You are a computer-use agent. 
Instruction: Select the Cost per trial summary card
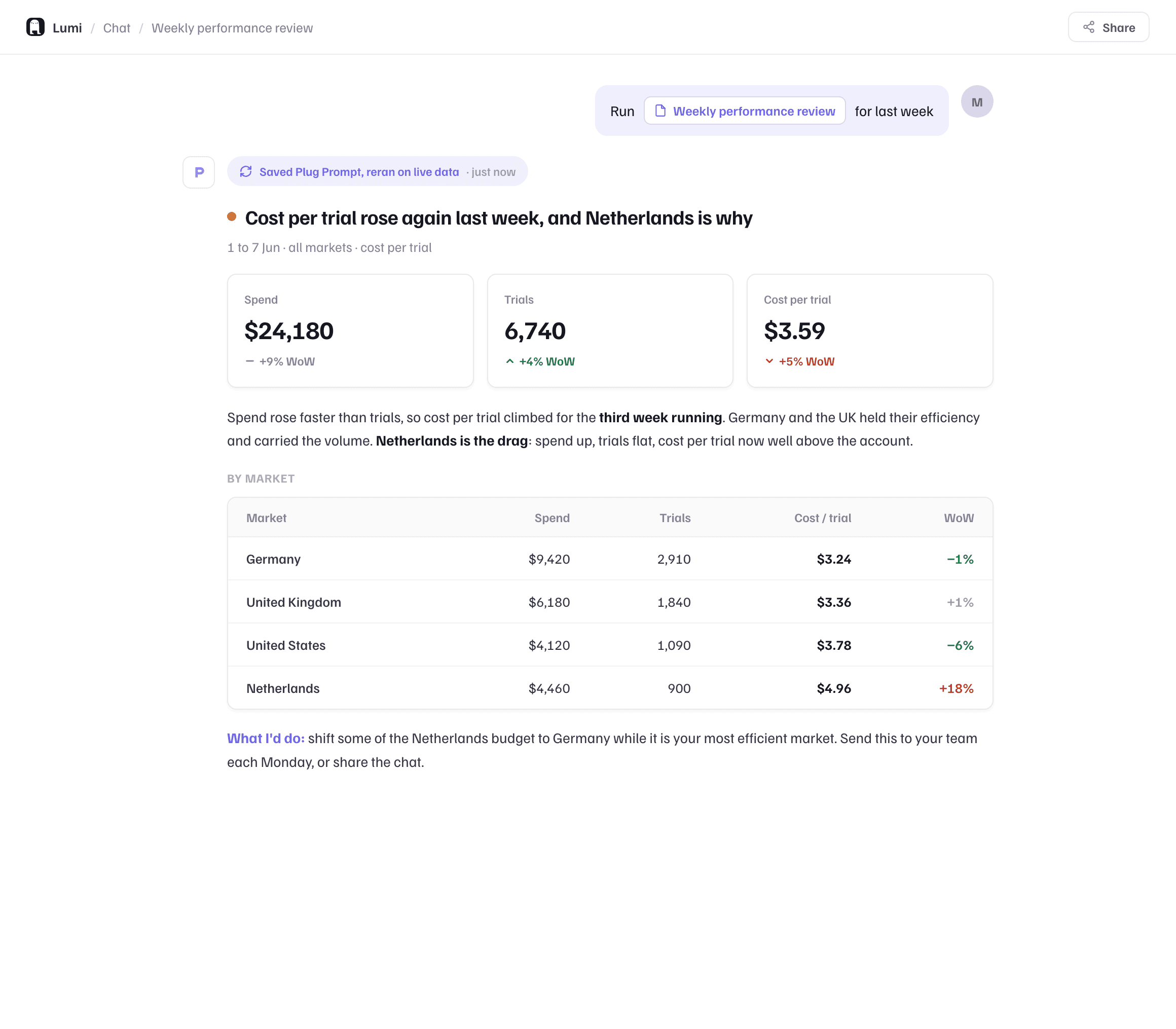(x=869, y=330)
